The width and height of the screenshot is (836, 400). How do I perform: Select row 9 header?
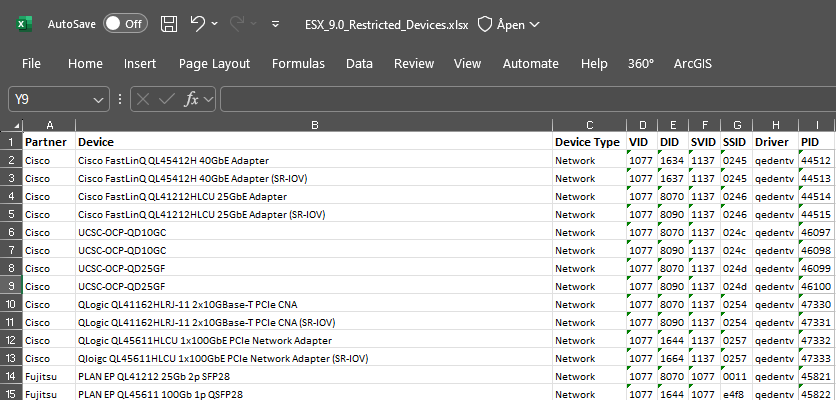coord(10,286)
